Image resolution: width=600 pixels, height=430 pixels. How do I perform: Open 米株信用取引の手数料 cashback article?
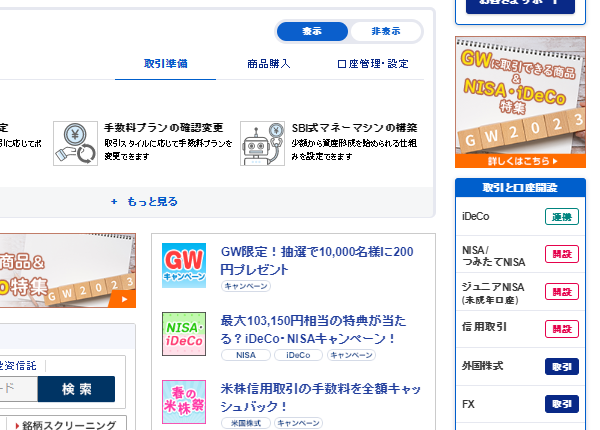321,397
